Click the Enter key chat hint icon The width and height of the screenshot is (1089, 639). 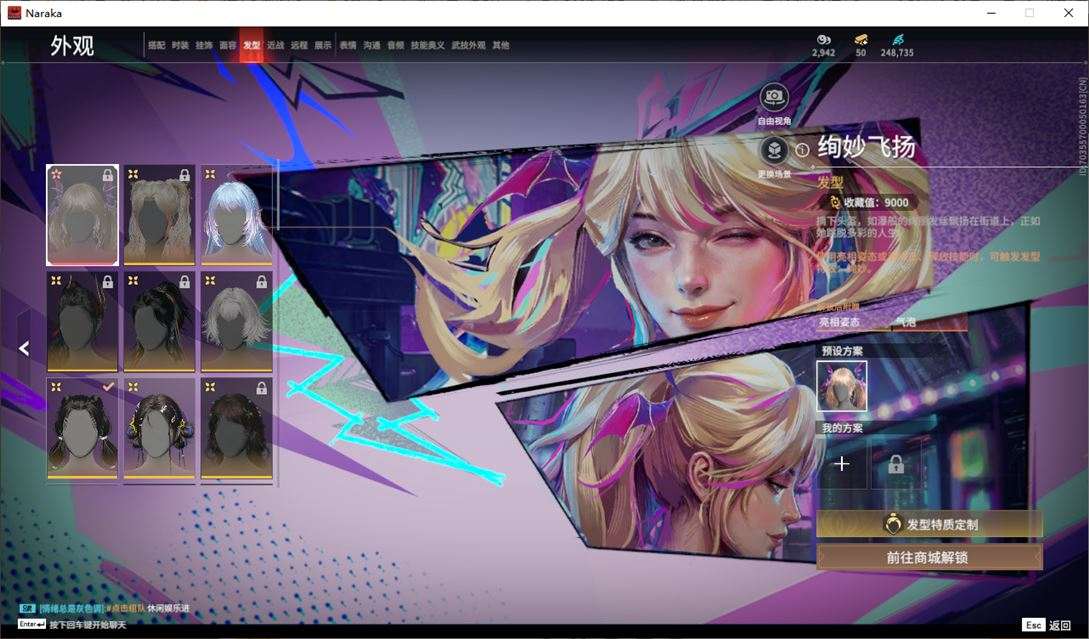click(32, 624)
